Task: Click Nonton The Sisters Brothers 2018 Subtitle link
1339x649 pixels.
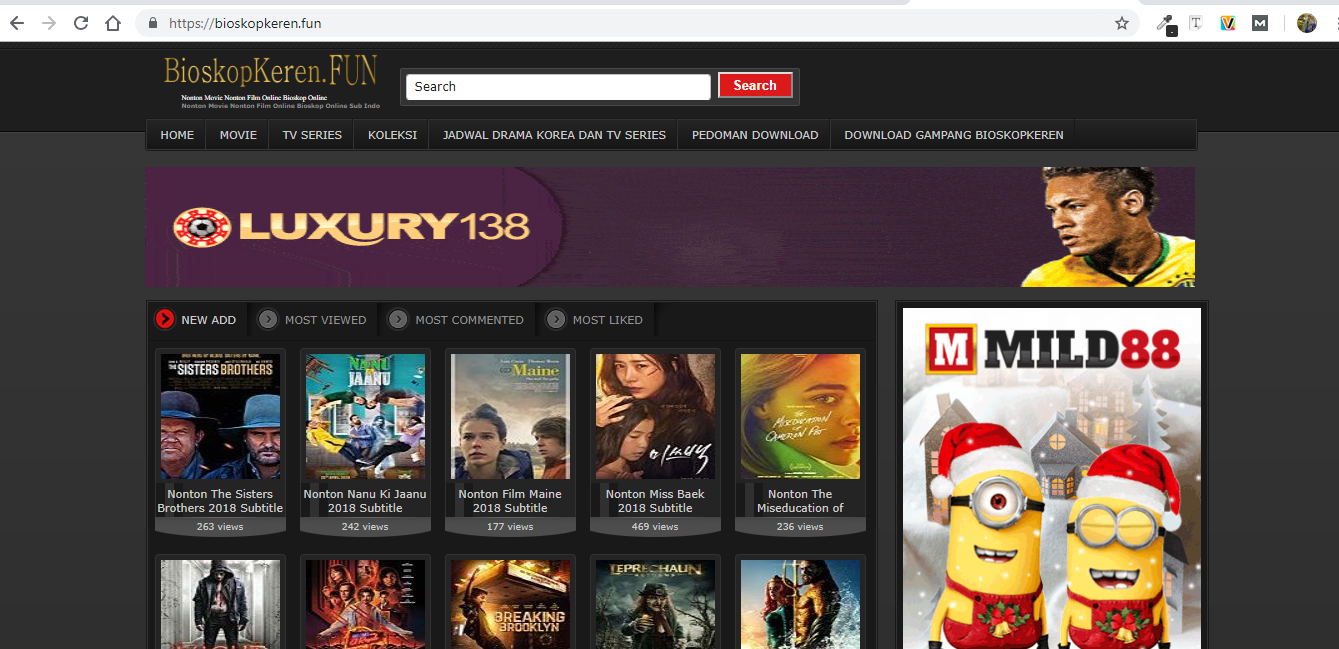Action: (x=220, y=501)
